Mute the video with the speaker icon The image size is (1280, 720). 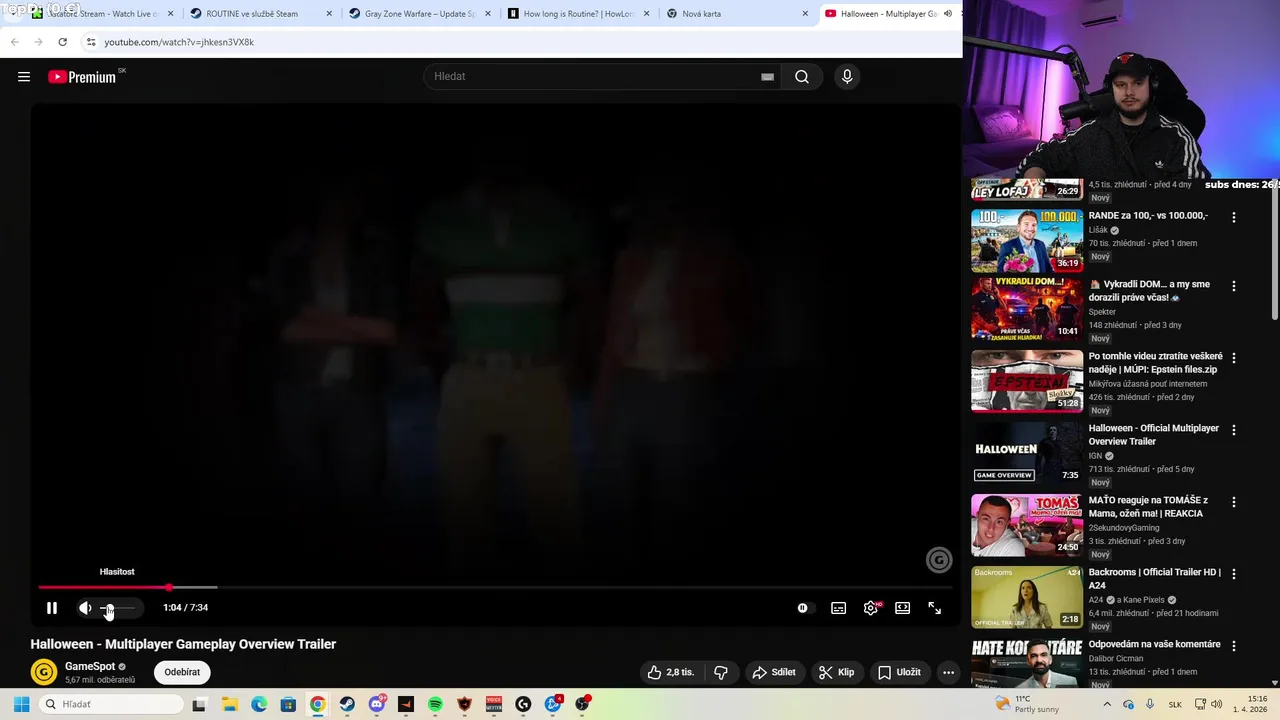click(x=85, y=608)
